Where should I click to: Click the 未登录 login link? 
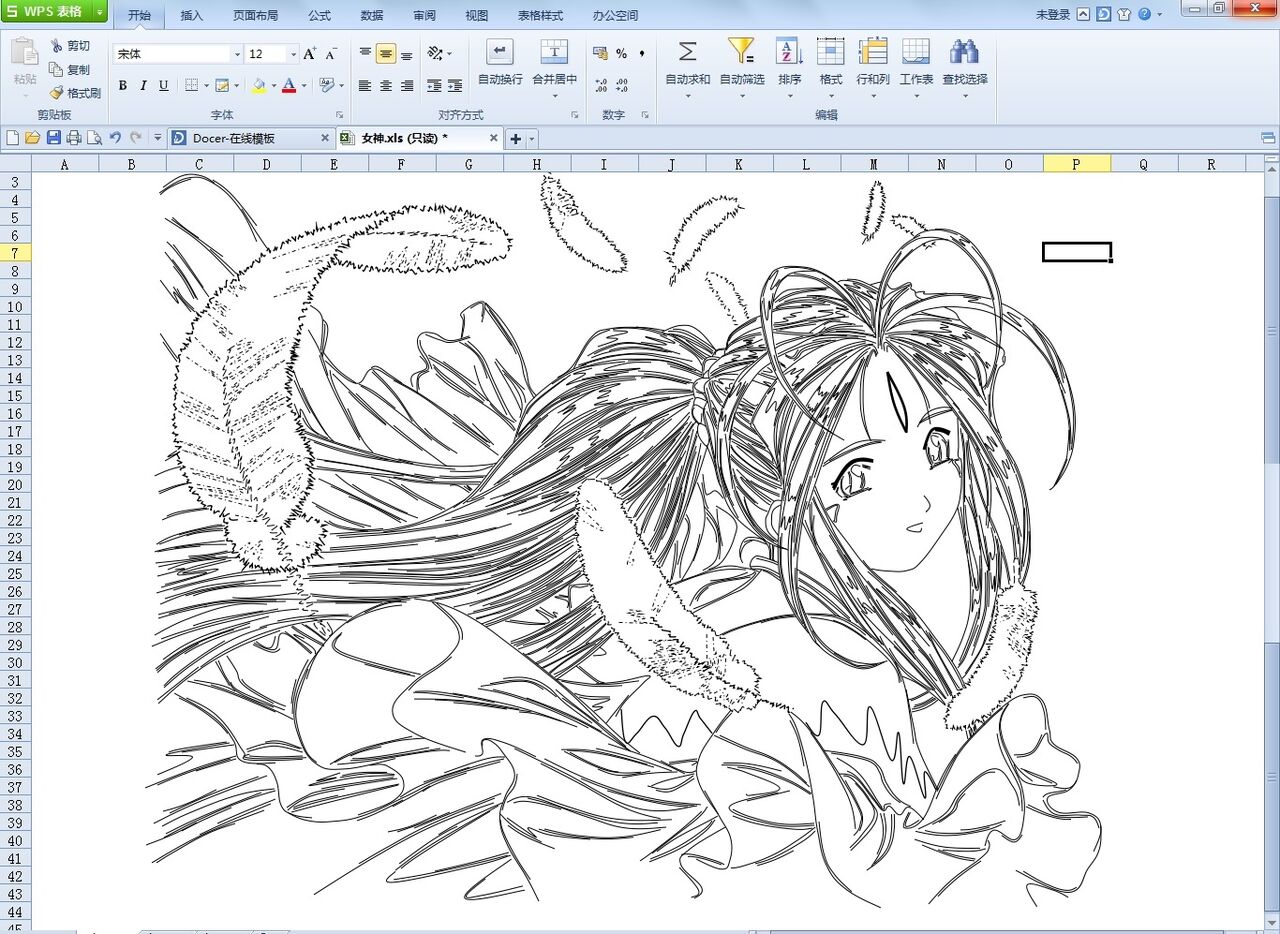point(1052,15)
